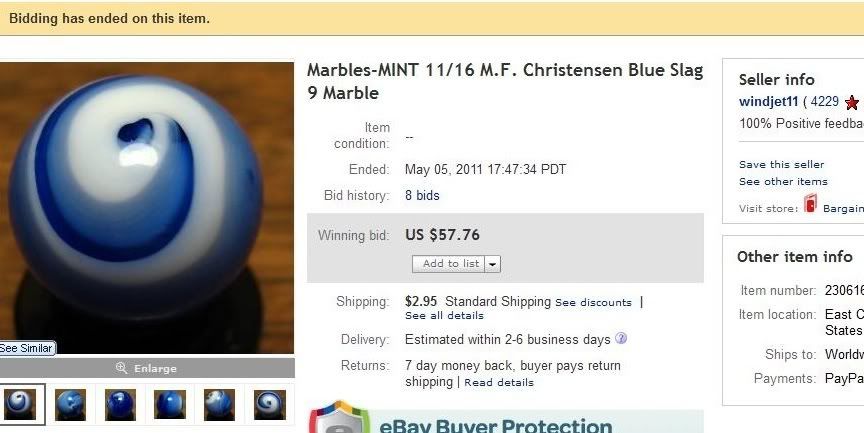
Task: Select the fourth marble thumbnail
Action: tap(170, 405)
